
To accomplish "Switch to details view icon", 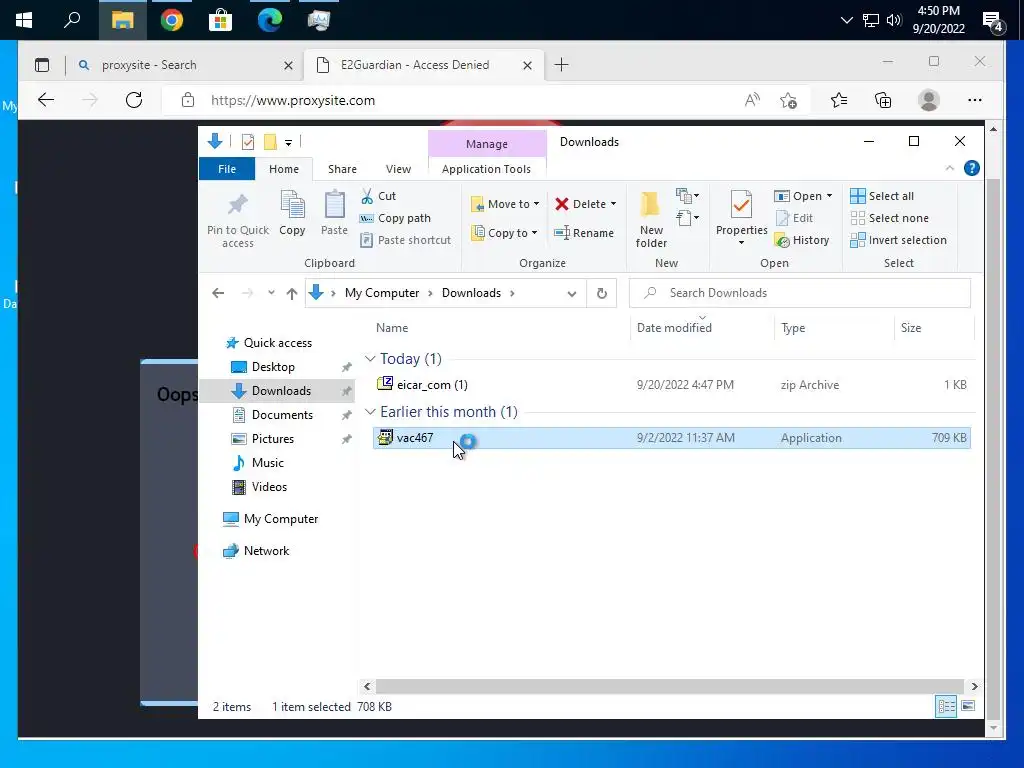I will (x=946, y=706).
